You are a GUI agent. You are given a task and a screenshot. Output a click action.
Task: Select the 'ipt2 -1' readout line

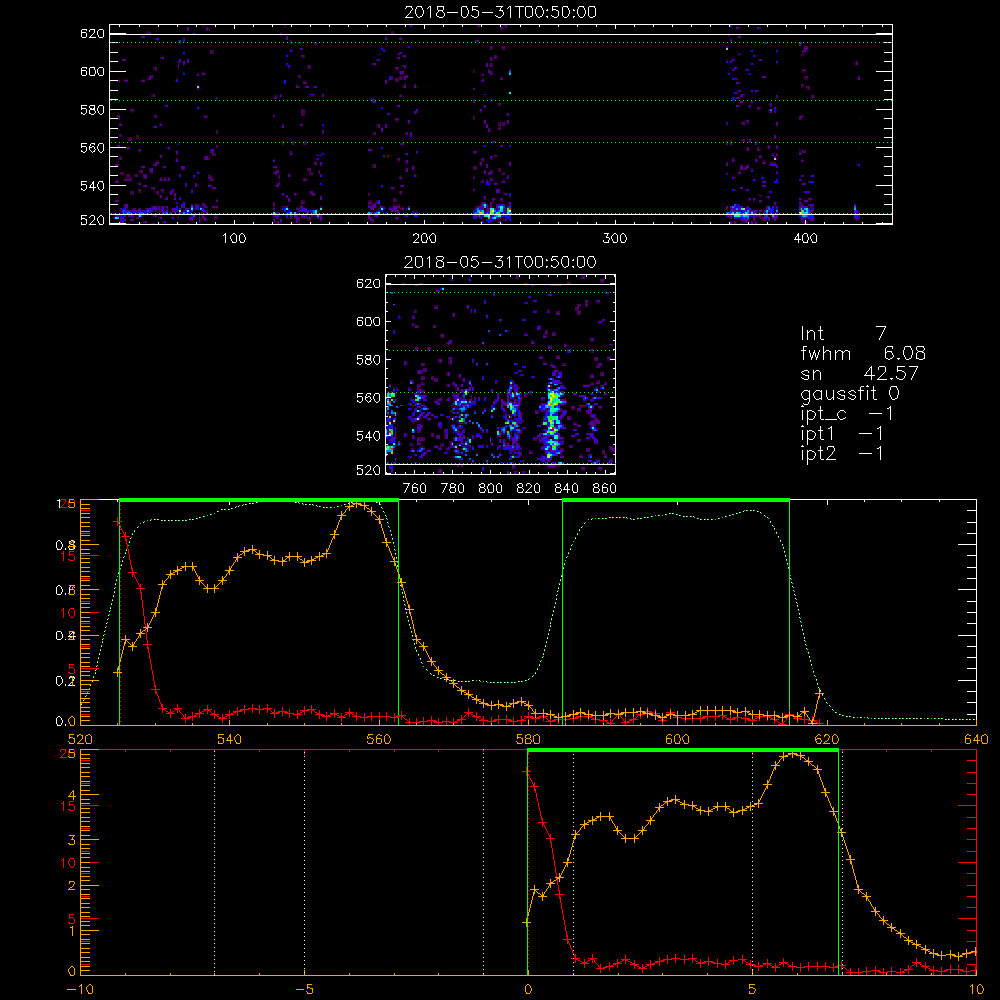tap(842, 453)
